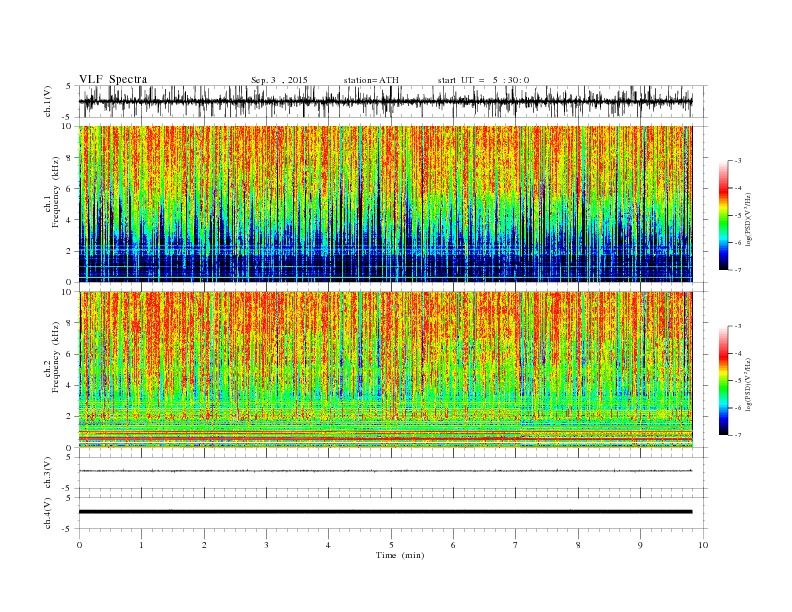Click the time axis tick label "5"
792x612 pixels.
(x=391, y=545)
